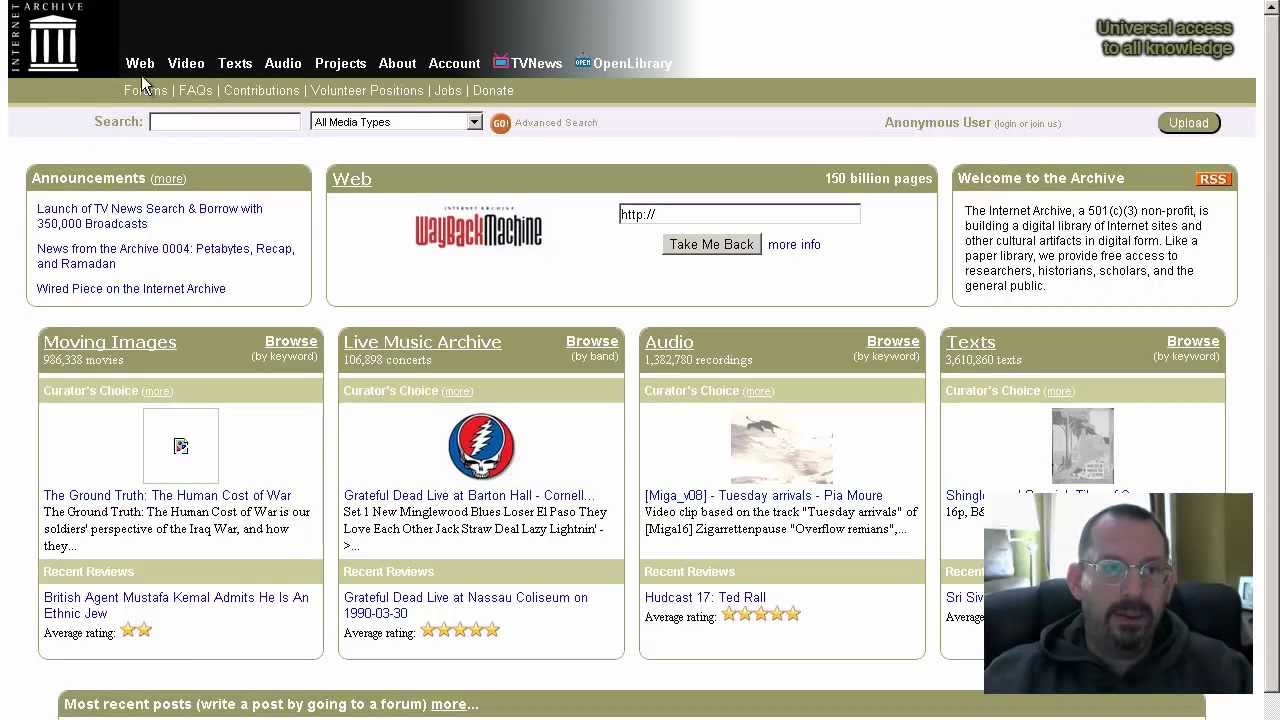Go to the FAQs link
Viewport: 1280px width, 720px height.
click(x=196, y=90)
